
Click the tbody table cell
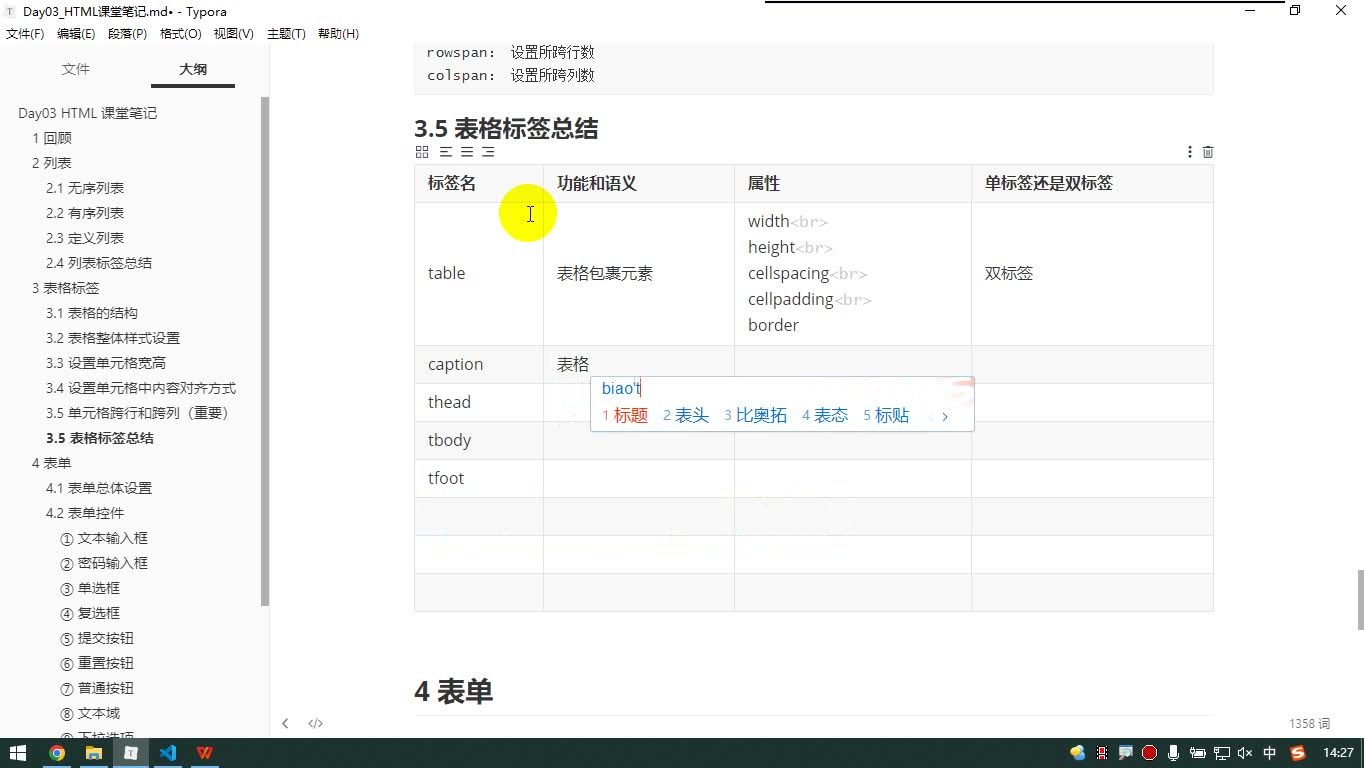coord(479,440)
